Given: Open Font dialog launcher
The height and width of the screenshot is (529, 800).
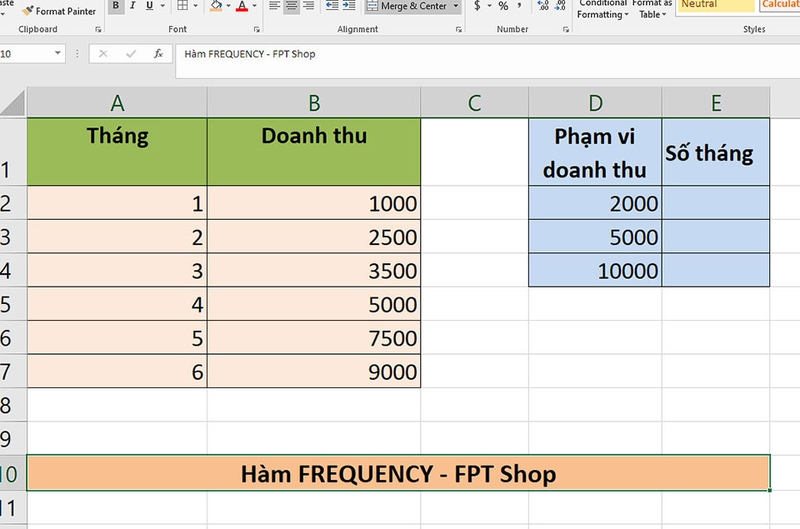Looking at the screenshot, I should click(257, 30).
